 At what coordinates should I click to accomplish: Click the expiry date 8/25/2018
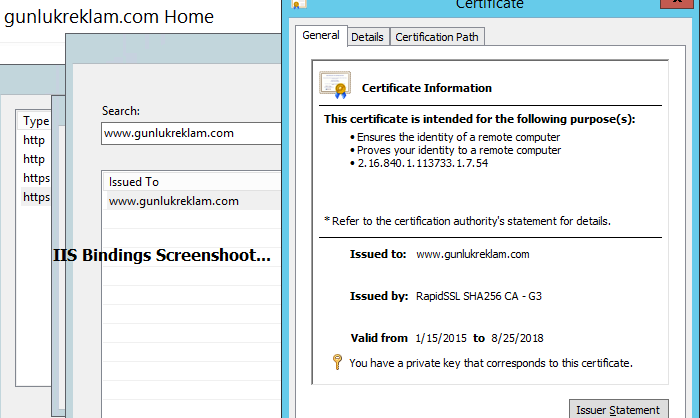517,338
